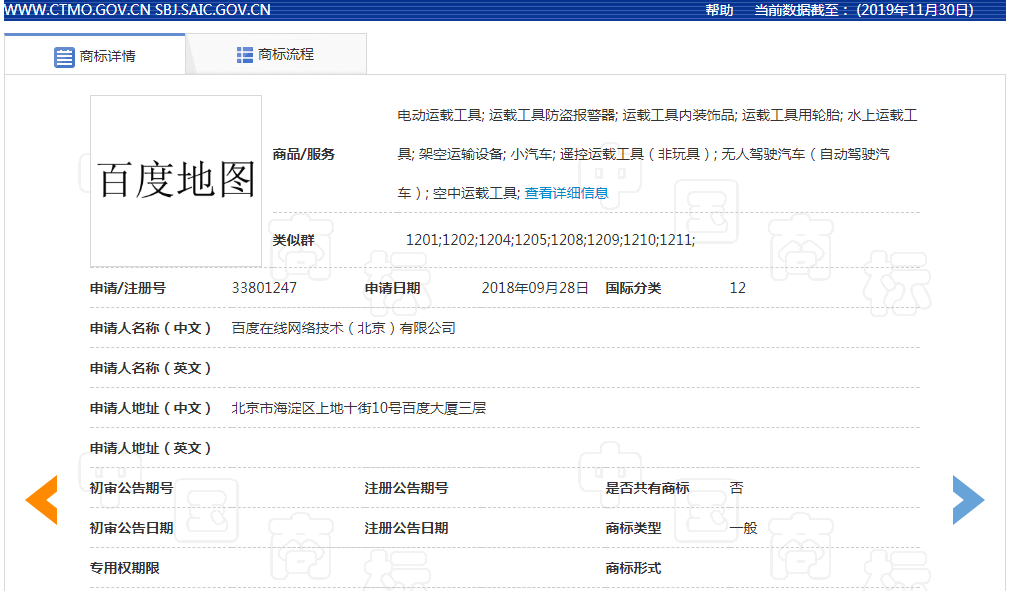Open the 商标详情 tab

click(x=95, y=55)
